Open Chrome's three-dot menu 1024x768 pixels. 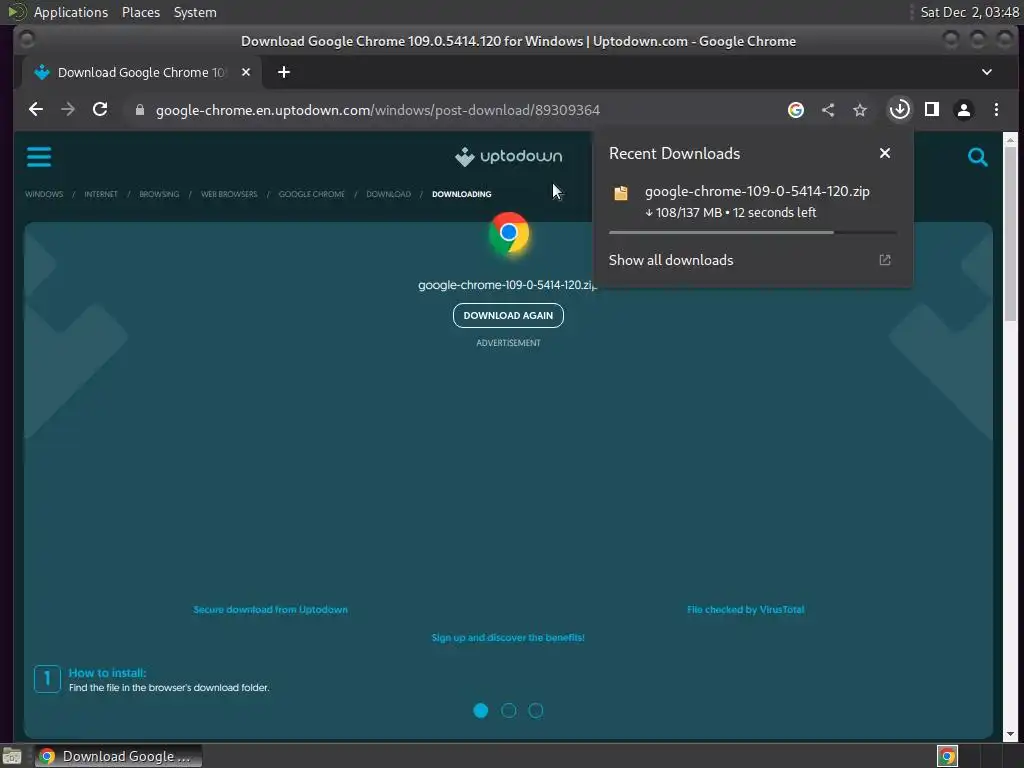tap(996, 110)
